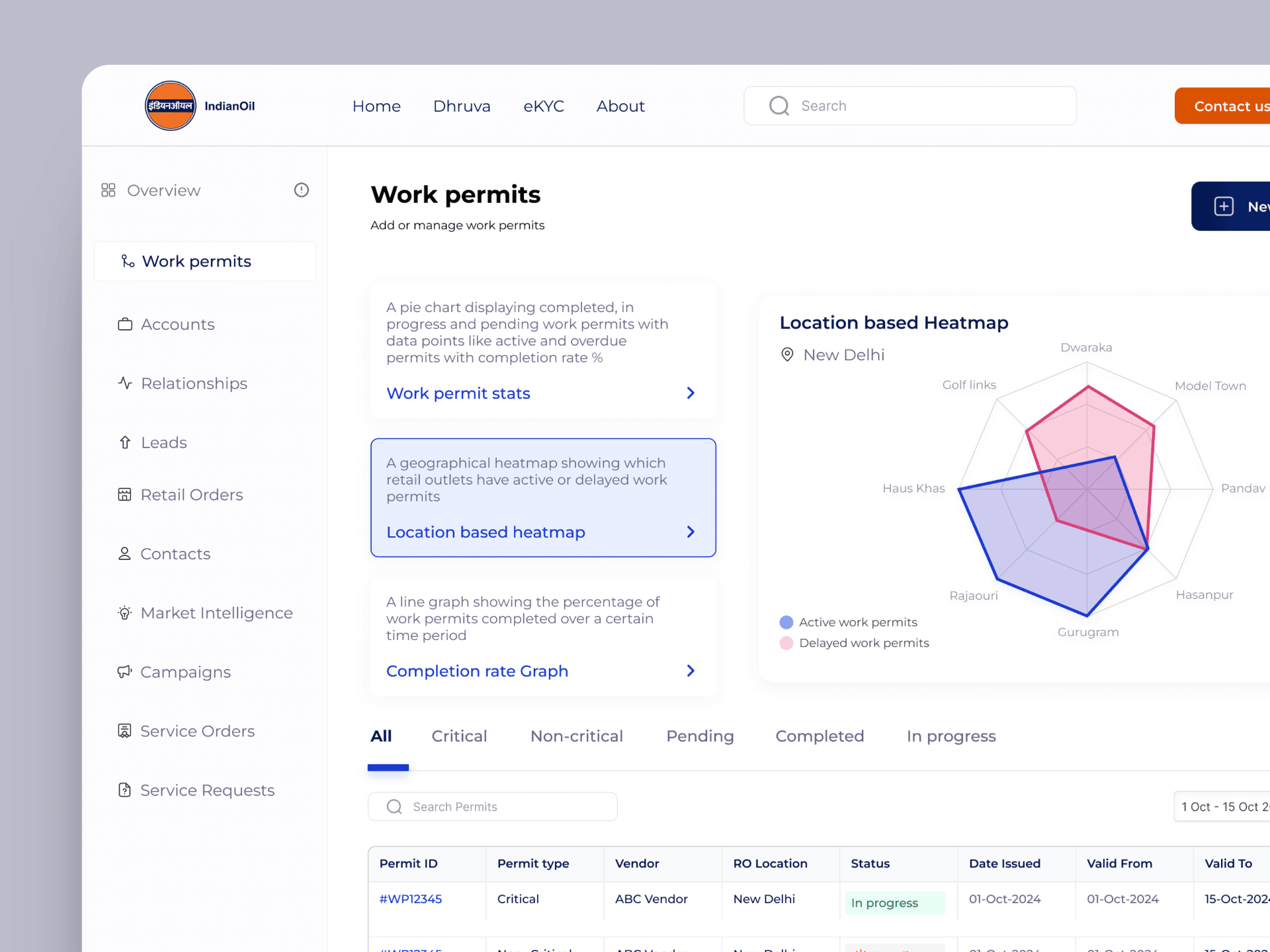Image resolution: width=1270 pixels, height=952 pixels.
Task: Open permit #WP12345 link
Action: click(x=411, y=899)
